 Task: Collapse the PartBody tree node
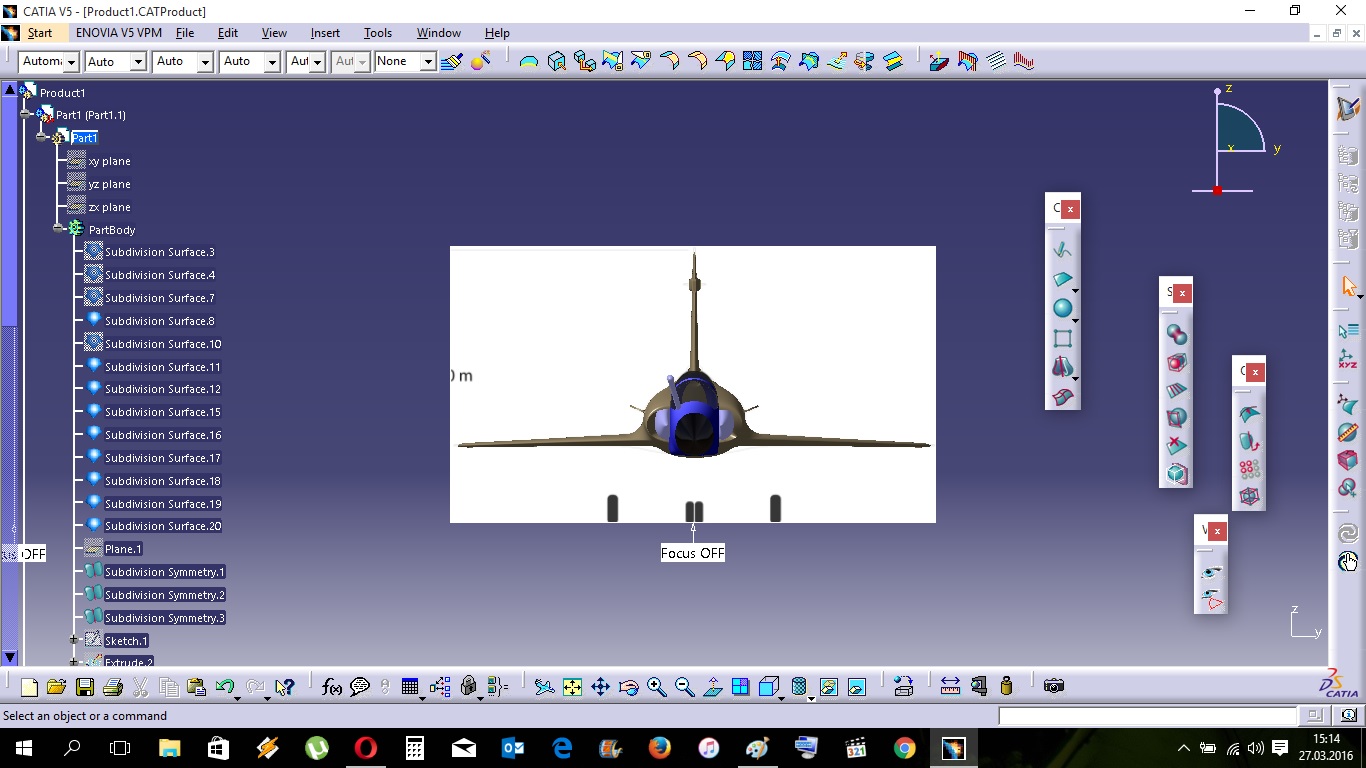point(58,229)
